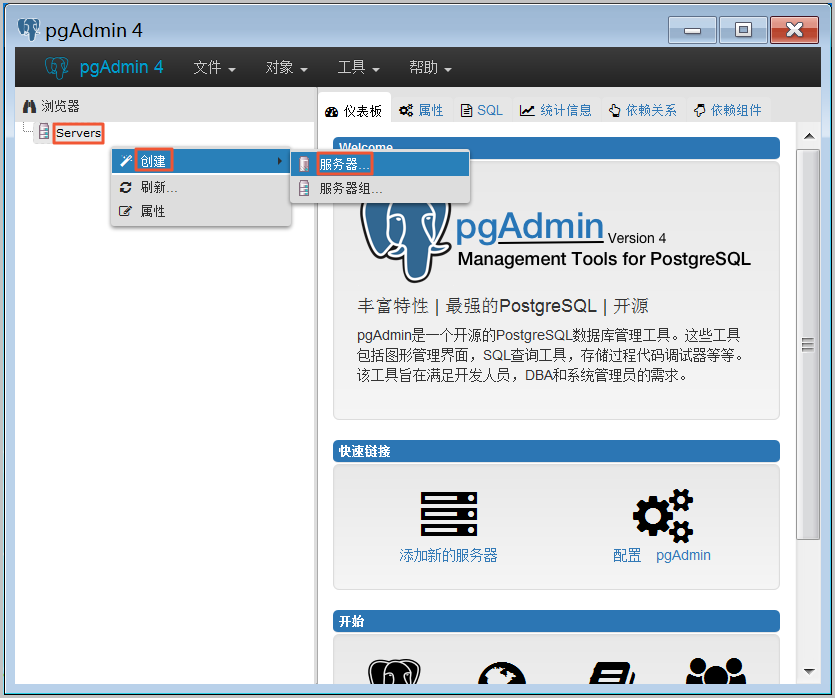Click the globe icon in 开始 section
Viewport: 835px width, 698px height.
coord(502,672)
